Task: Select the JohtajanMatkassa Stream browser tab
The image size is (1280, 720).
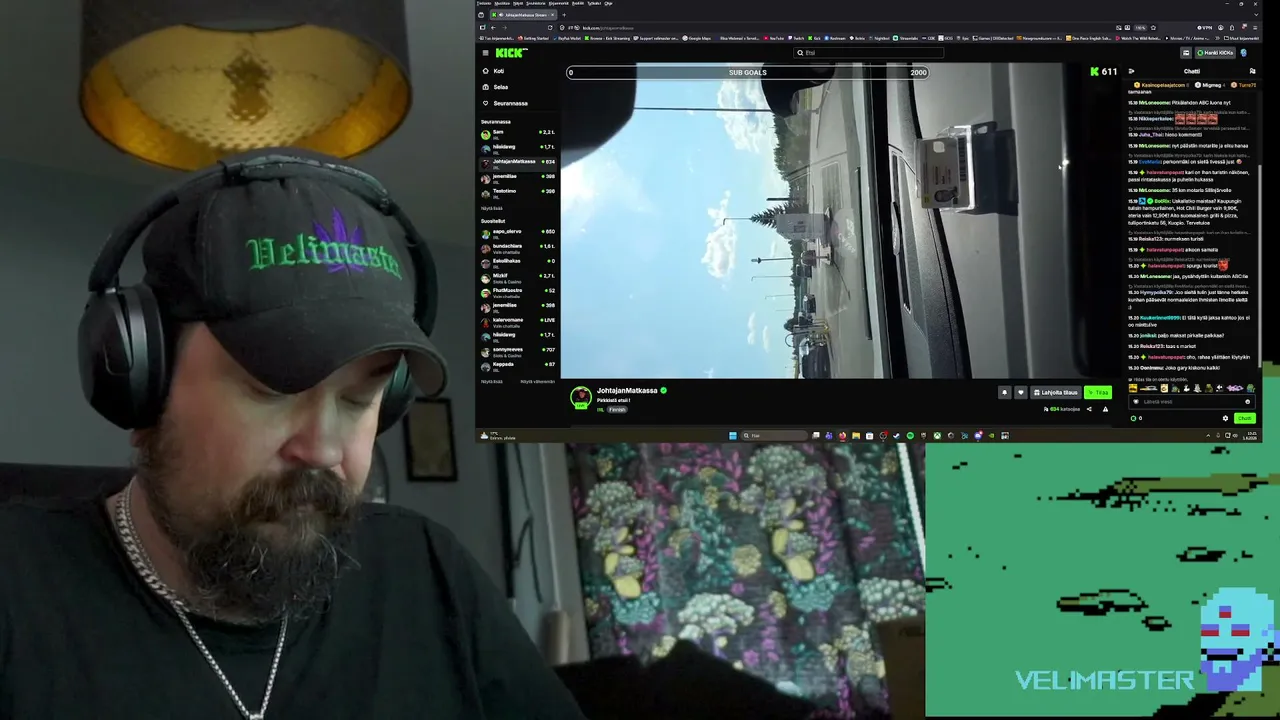Action: click(521, 15)
